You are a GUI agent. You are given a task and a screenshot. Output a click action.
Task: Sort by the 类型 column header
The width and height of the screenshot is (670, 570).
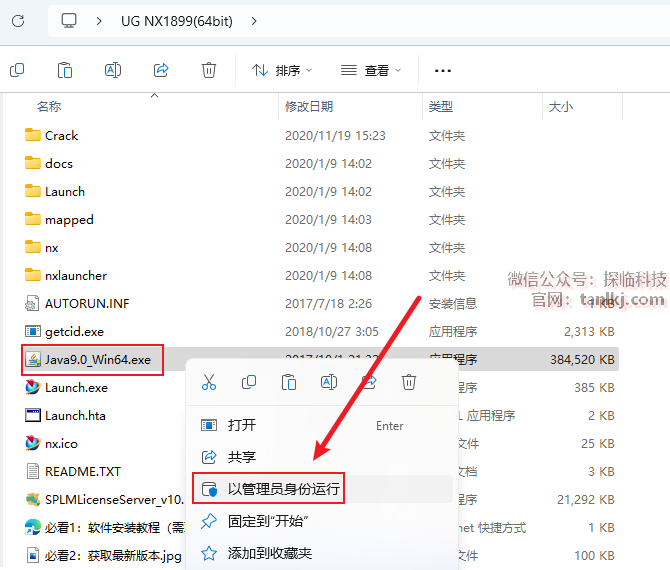click(x=441, y=106)
